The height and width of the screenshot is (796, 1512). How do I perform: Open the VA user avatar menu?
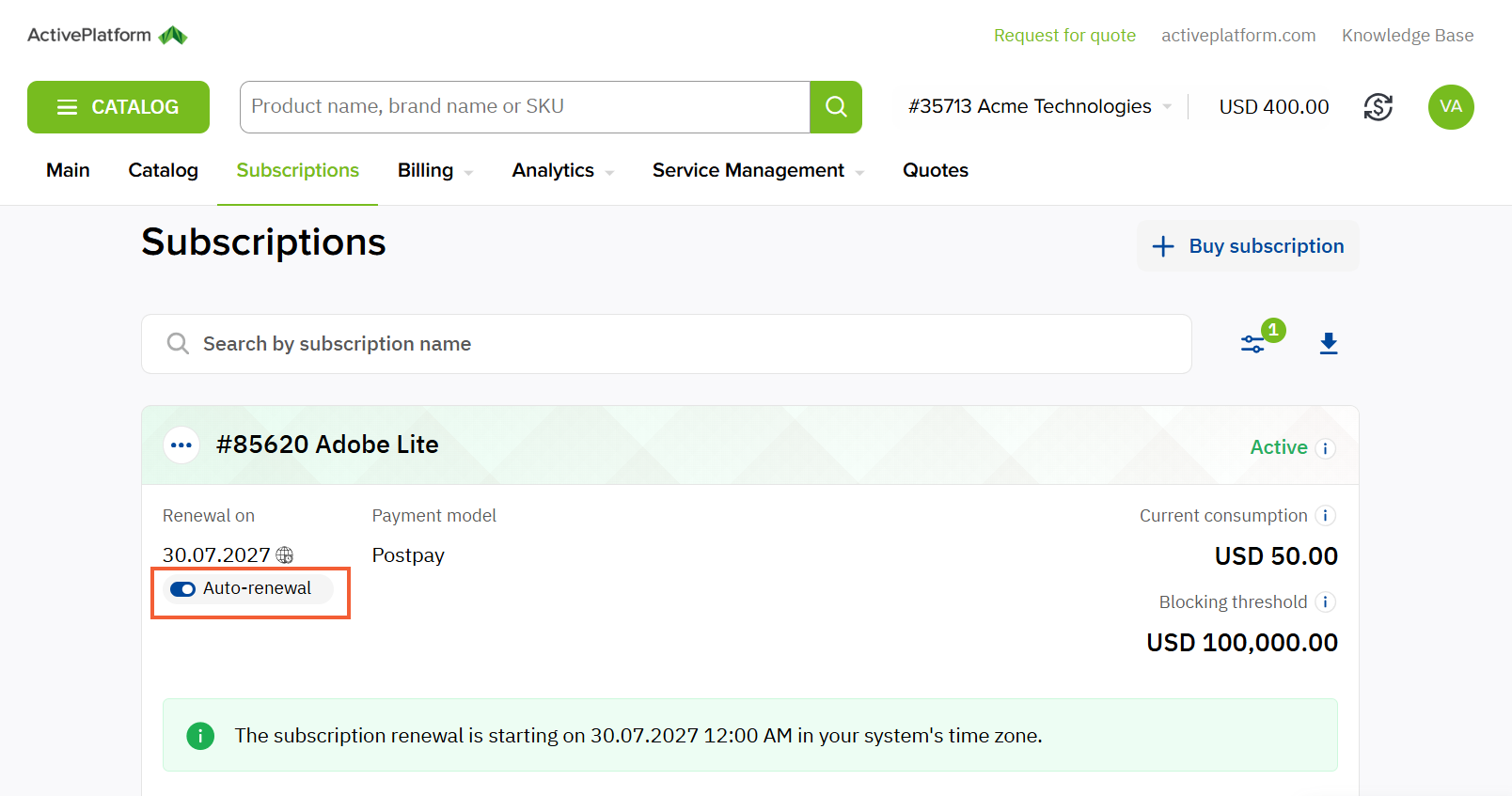(1451, 107)
